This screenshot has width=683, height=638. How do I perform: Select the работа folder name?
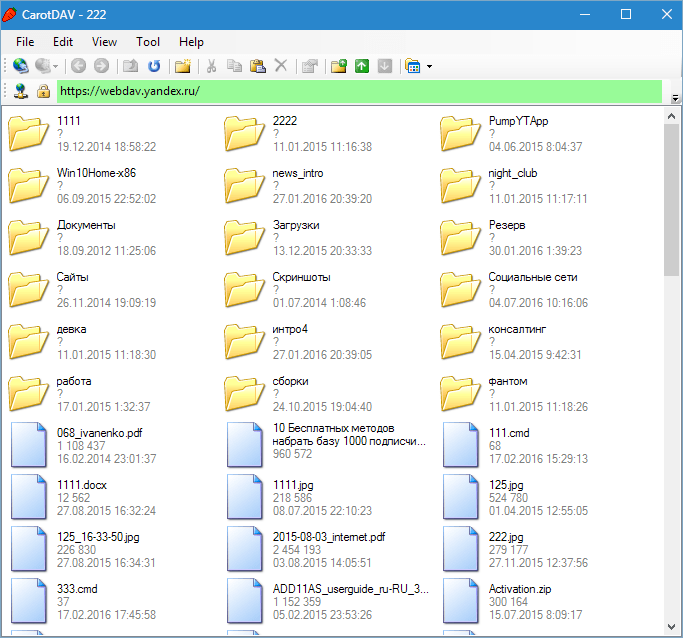(74, 381)
